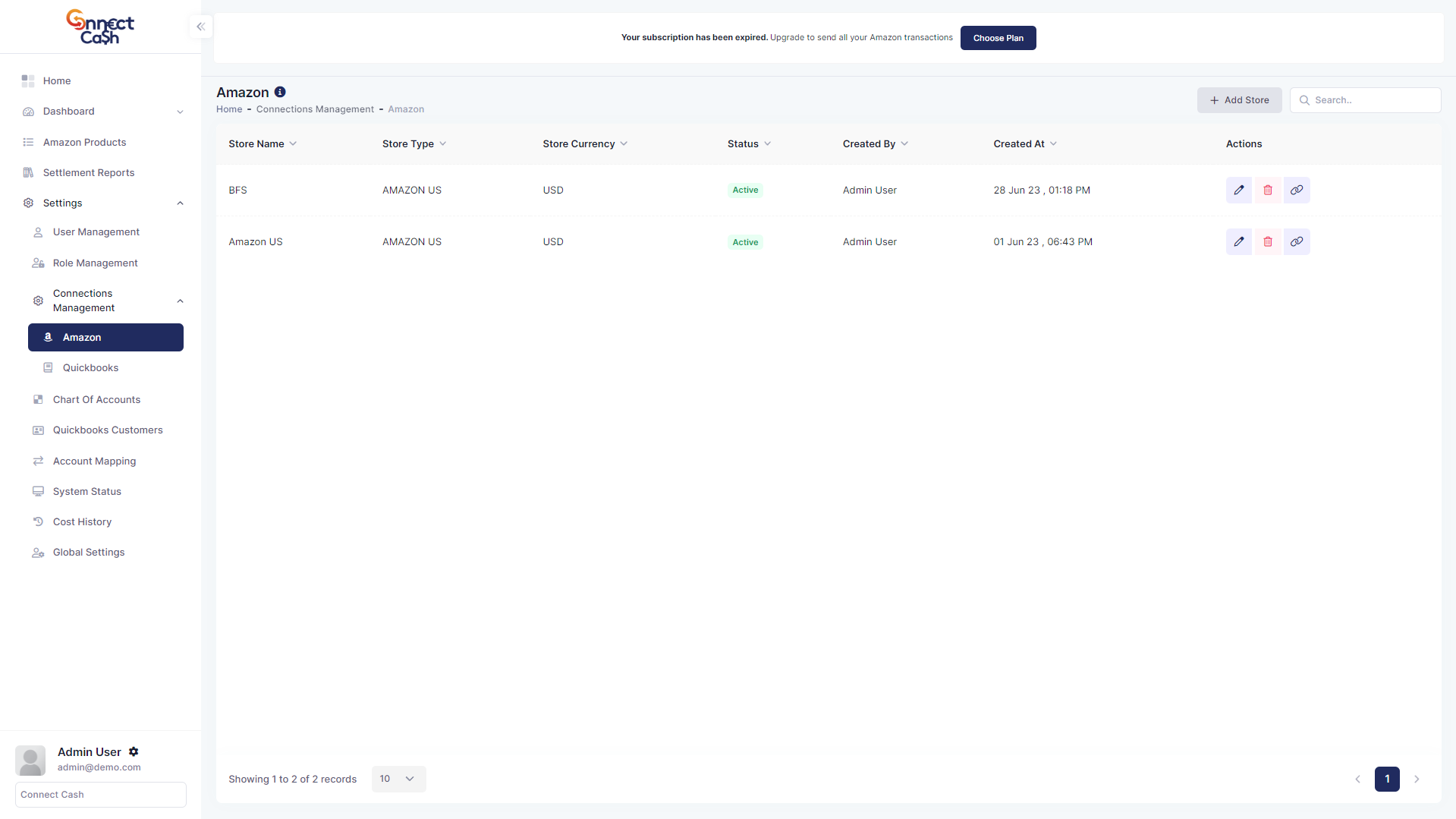Go to Settlement Reports in sidebar
This screenshot has height=819, width=1456.
tap(88, 173)
